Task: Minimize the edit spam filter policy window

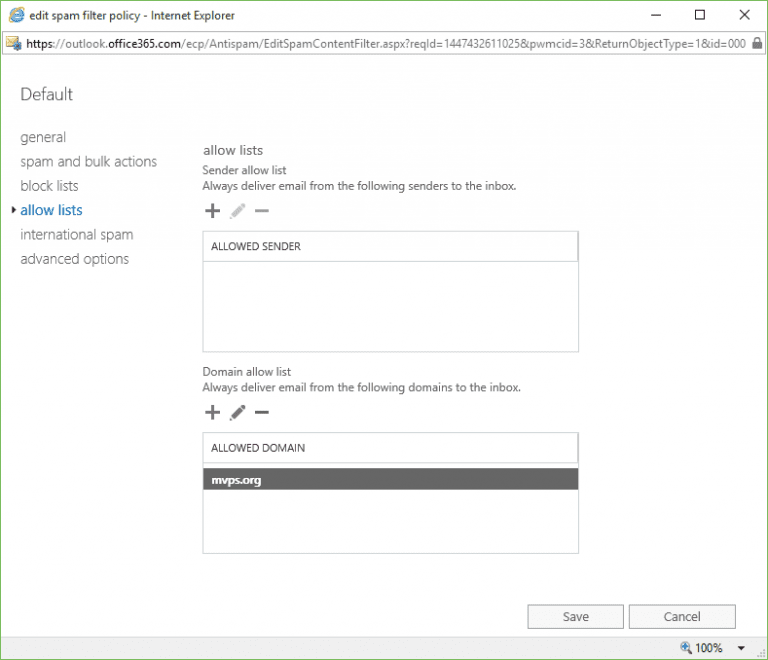Action: (x=656, y=15)
